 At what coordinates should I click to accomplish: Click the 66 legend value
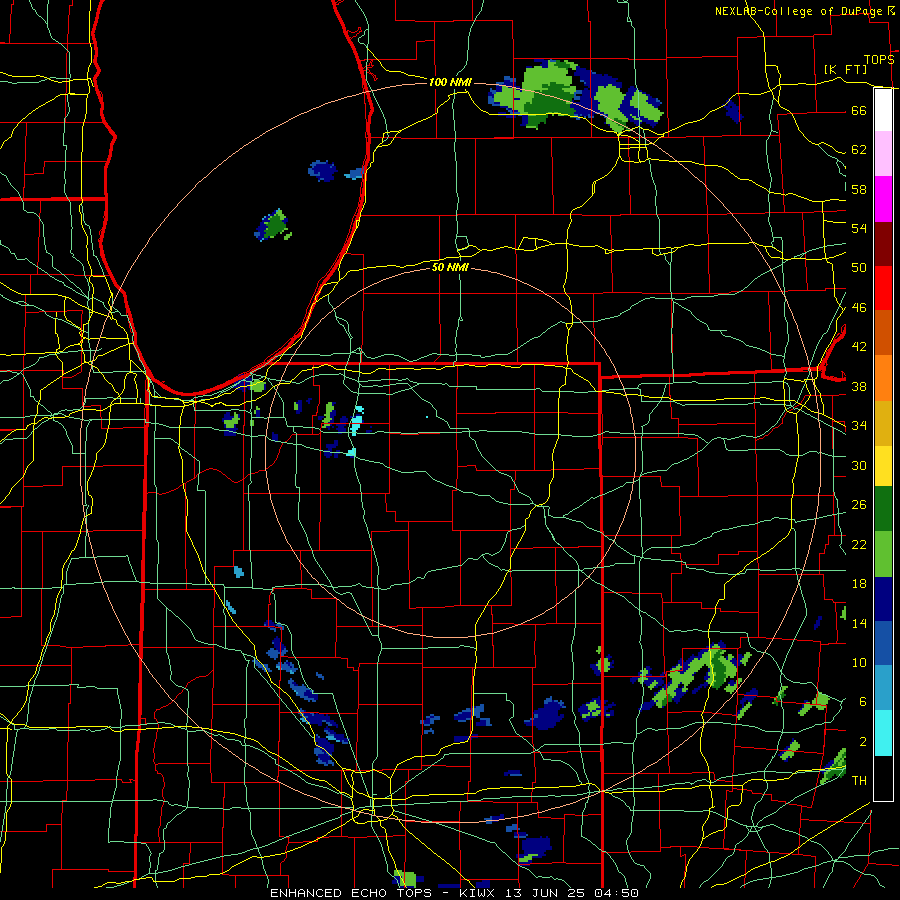tap(859, 110)
